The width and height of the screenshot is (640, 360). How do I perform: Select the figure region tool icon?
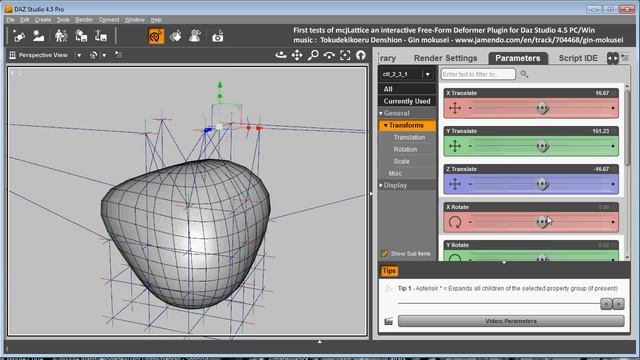pyautogui.click(x=195, y=36)
